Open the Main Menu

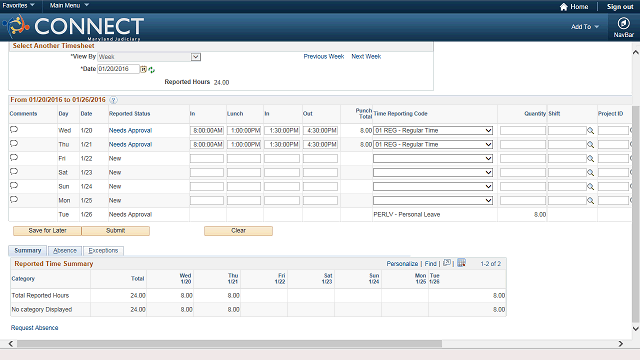[x=69, y=5]
